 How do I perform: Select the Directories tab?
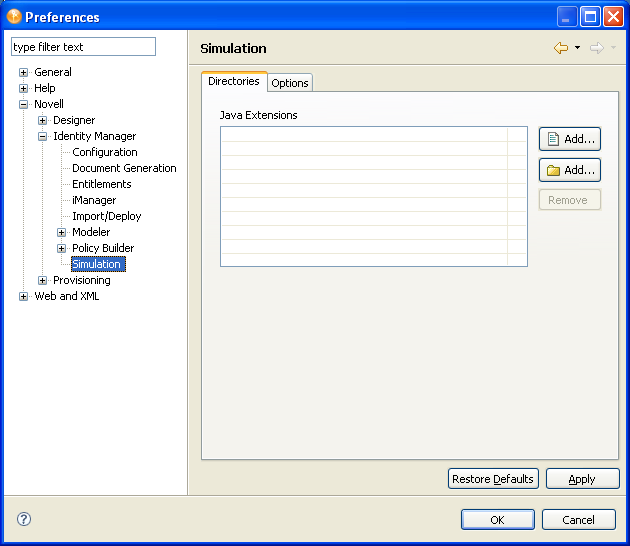point(234,81)
